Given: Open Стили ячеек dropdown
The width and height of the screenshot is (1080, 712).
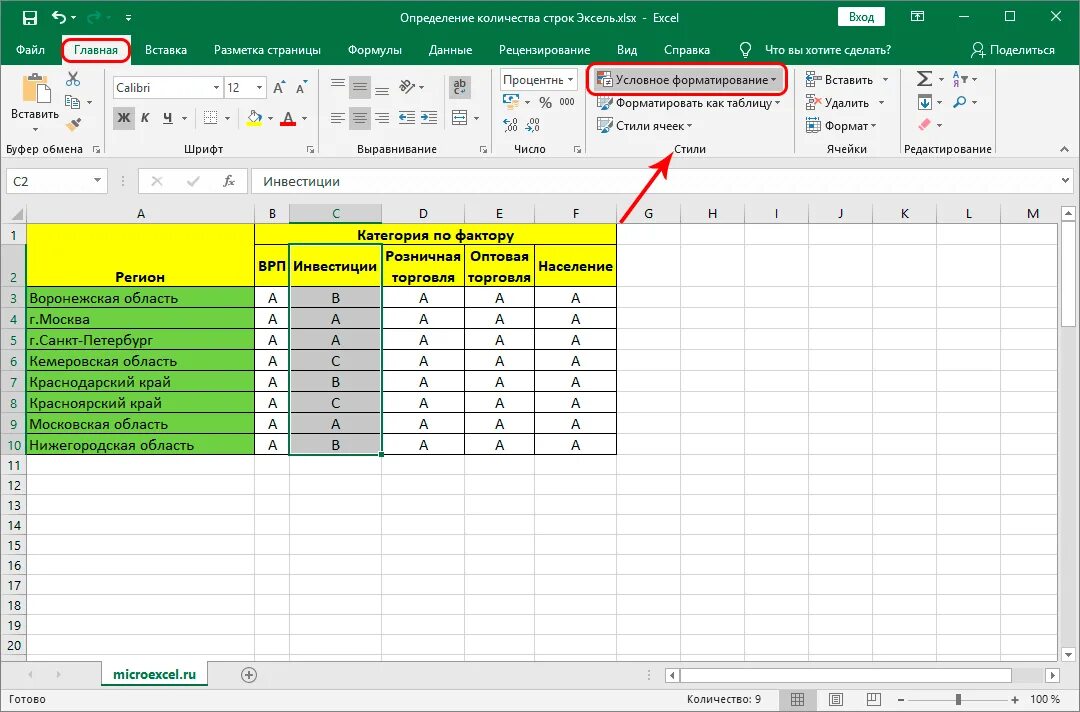Looking at the screenshot, I should [644, 125].
